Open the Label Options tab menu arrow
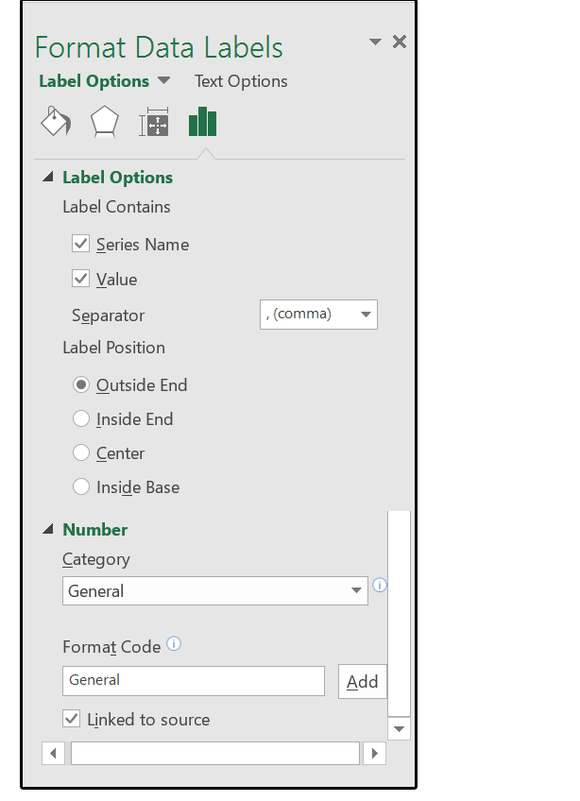The image size is (580, 801). pyautogui.click(x=164, y=80)
